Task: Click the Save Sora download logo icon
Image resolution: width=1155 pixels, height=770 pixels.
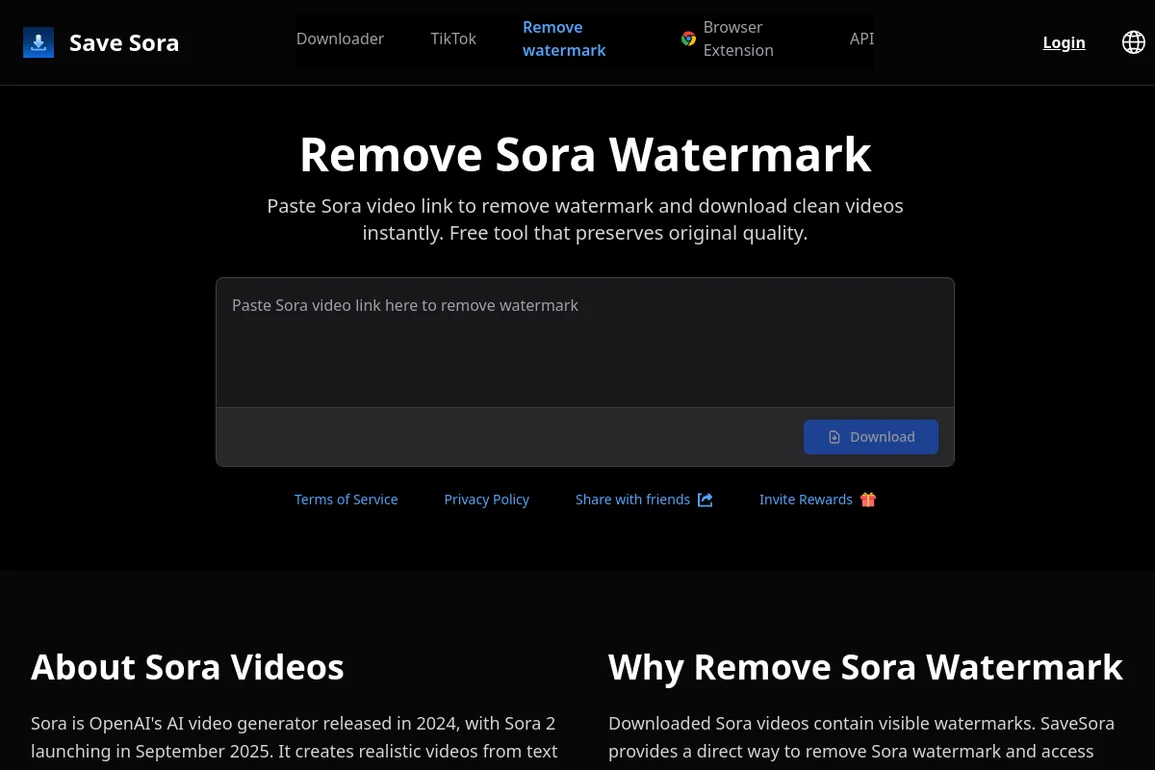Action: coord(38,43)
